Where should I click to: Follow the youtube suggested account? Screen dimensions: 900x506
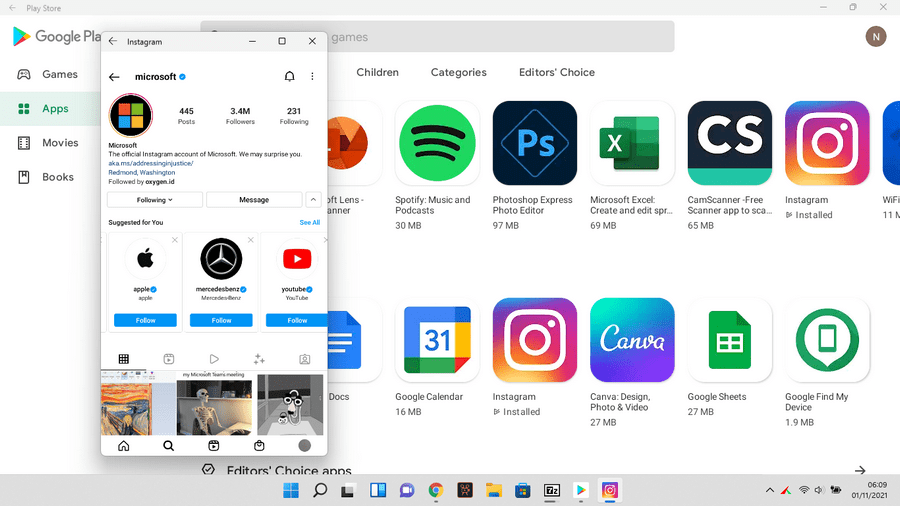tap(297, 320)
